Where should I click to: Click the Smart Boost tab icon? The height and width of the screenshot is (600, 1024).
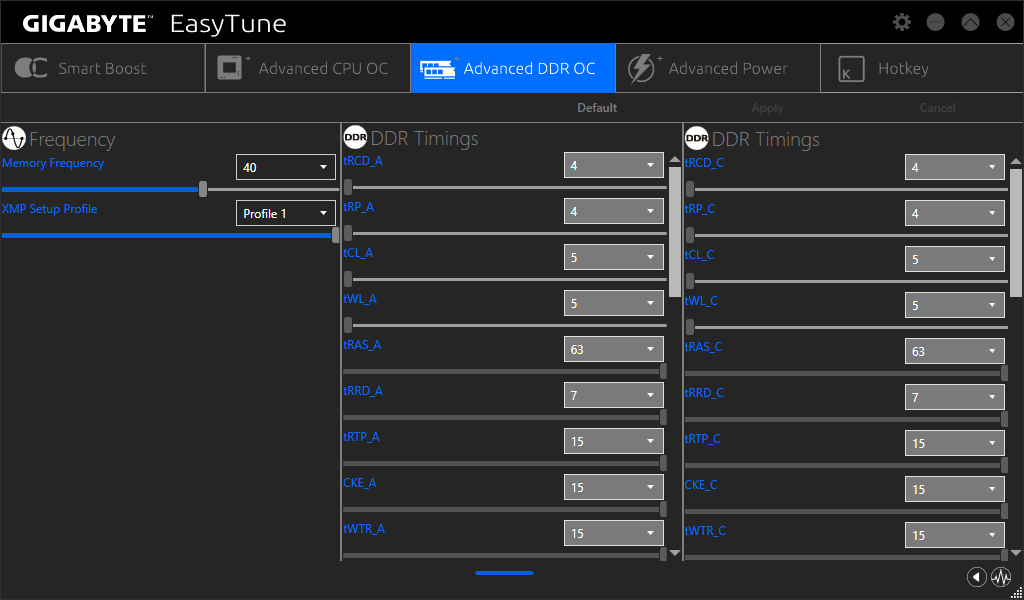click(31, 68)
